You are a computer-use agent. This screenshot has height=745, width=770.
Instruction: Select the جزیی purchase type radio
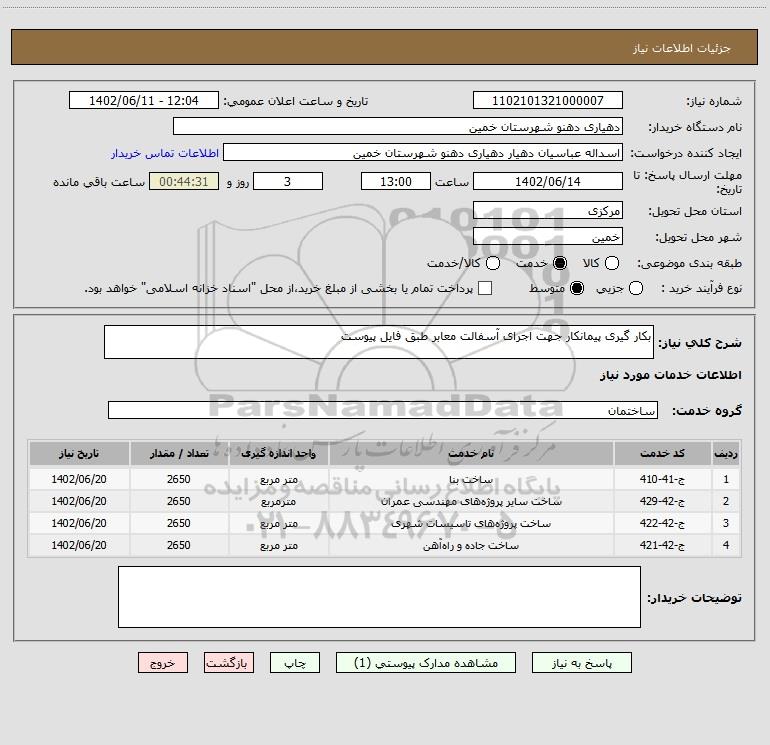635,288
